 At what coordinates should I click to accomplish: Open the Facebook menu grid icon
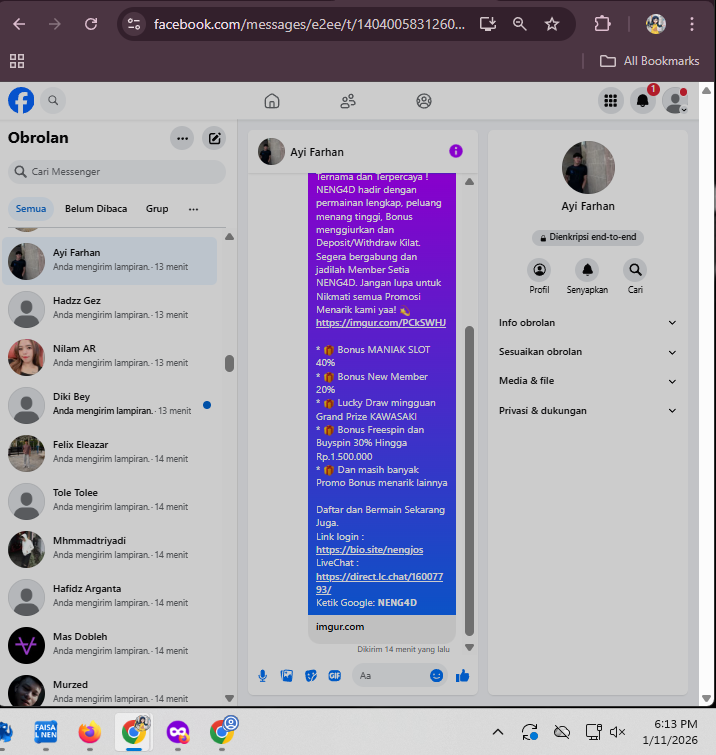(611, 101)
